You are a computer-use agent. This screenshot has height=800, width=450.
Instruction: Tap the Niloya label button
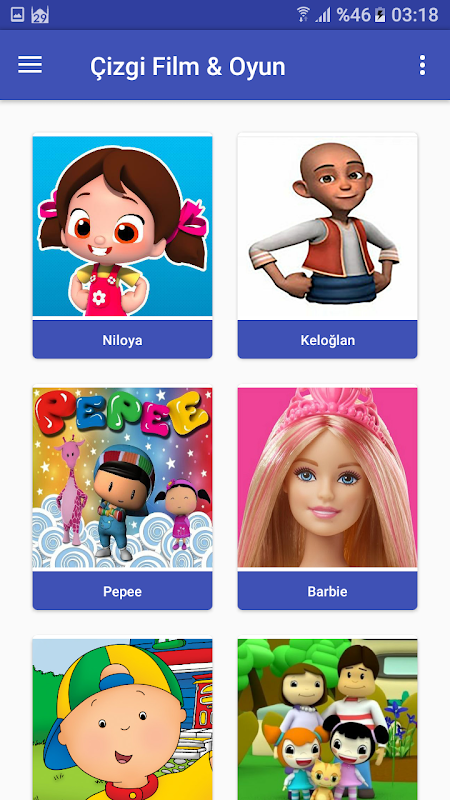pyautogui.click(x=122, y=340)
